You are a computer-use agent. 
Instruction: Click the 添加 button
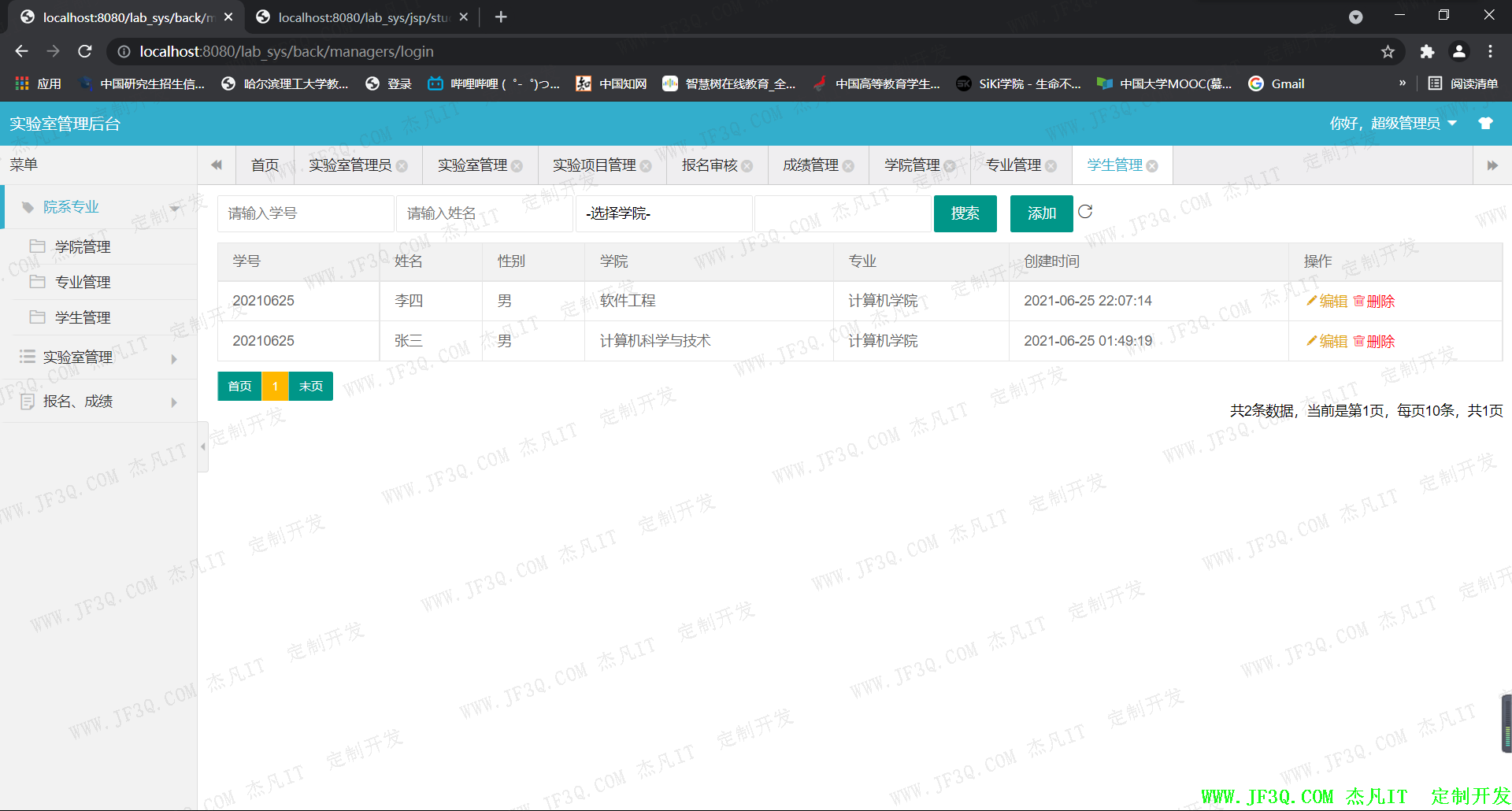tap(1041, 213)
